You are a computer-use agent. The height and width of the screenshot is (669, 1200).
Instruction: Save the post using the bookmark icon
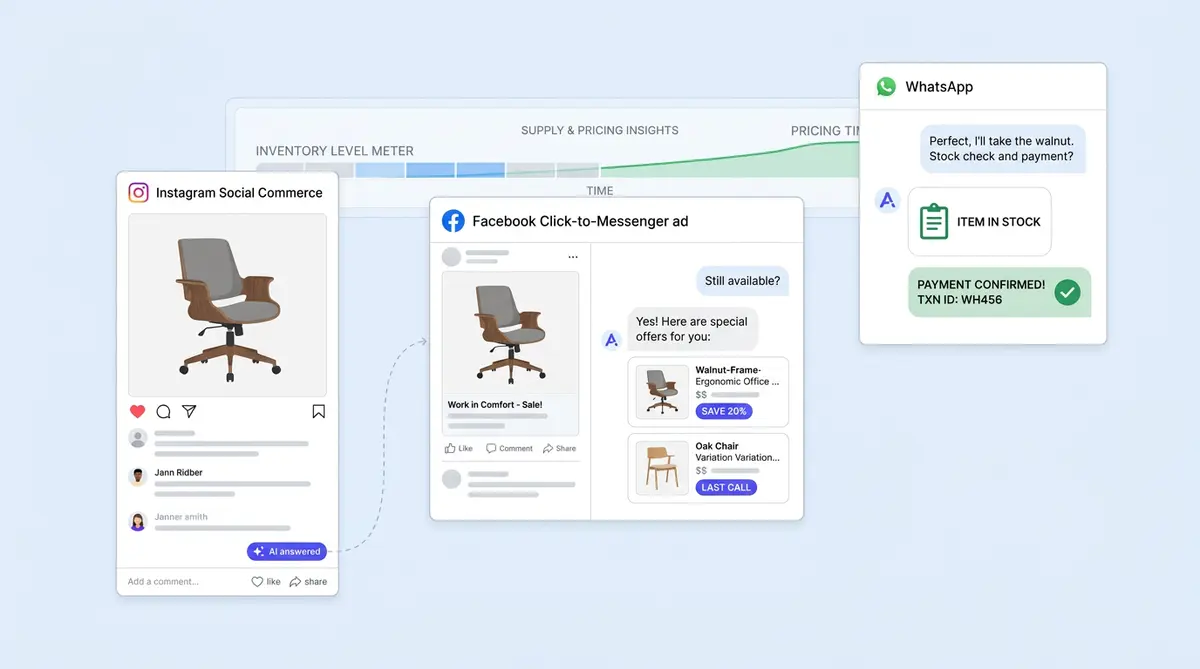pos(318,411)
